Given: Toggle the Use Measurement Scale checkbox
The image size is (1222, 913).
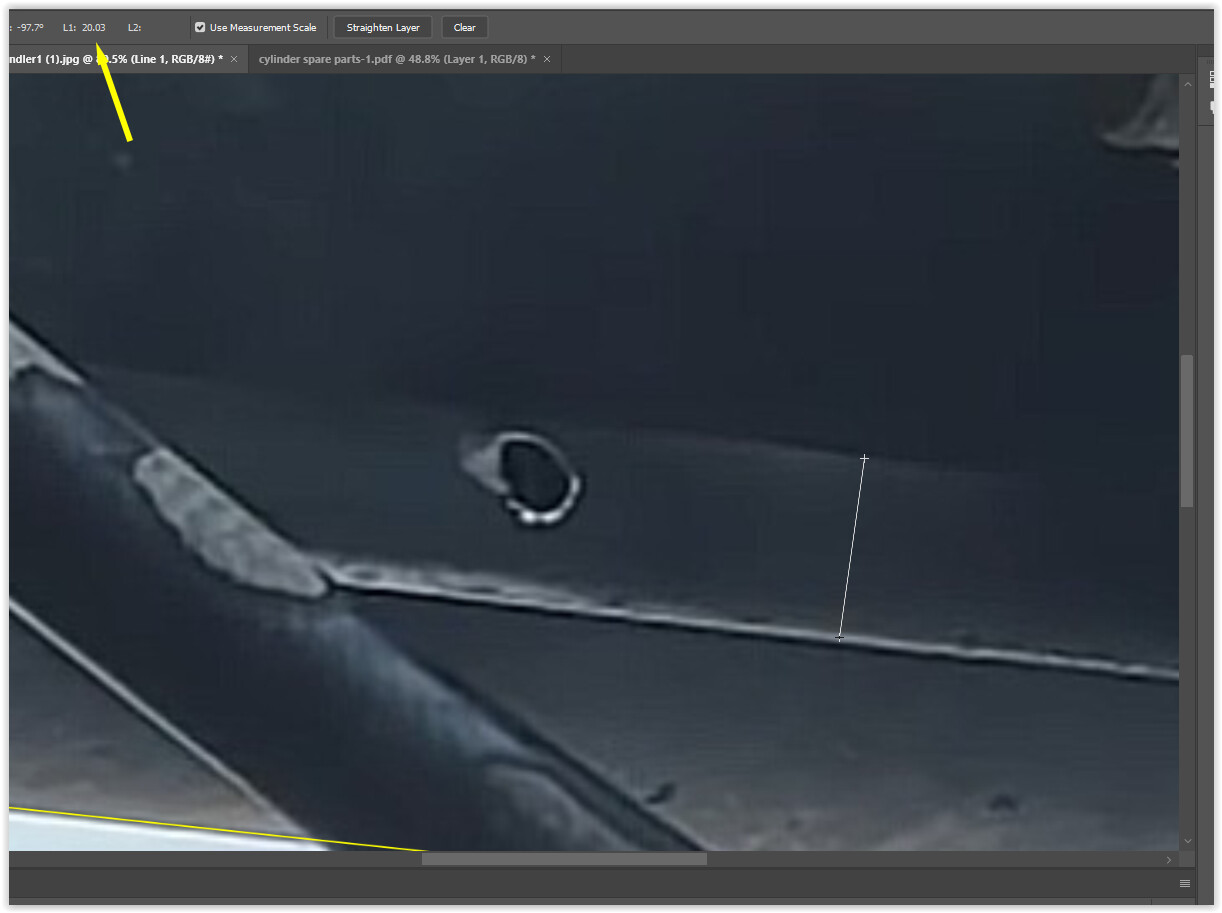Looking at the screenshot, I should [x=200, y=28].
